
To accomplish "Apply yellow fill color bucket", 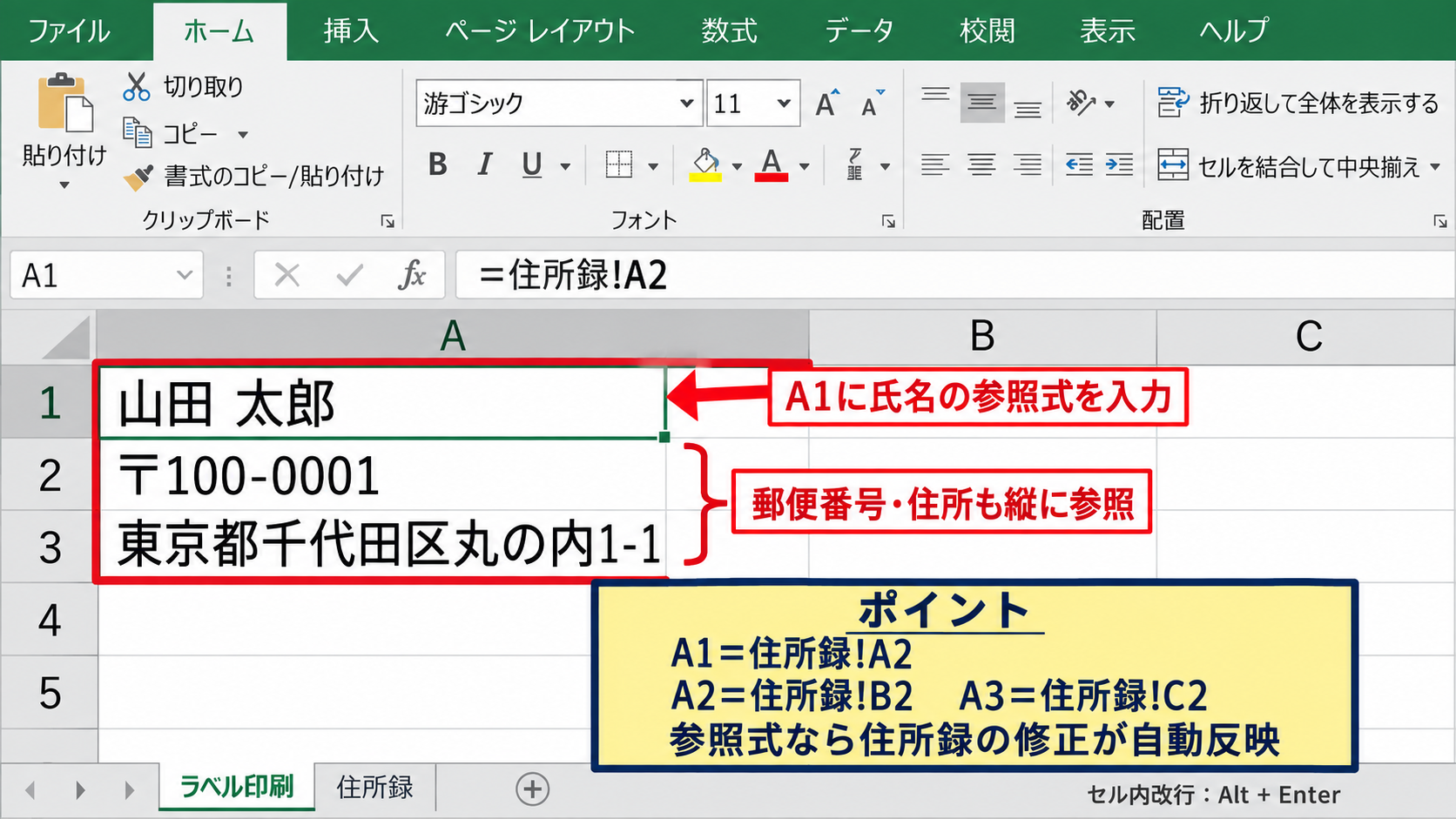I will pyautogui.click(x=705, y=164).
